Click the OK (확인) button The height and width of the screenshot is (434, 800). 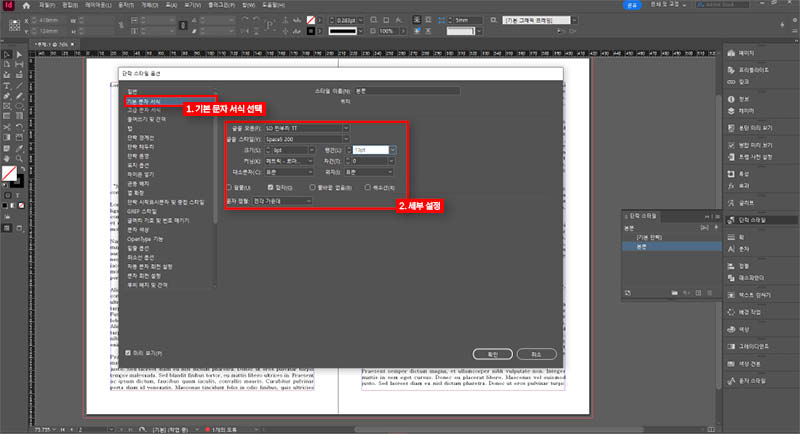492,354
